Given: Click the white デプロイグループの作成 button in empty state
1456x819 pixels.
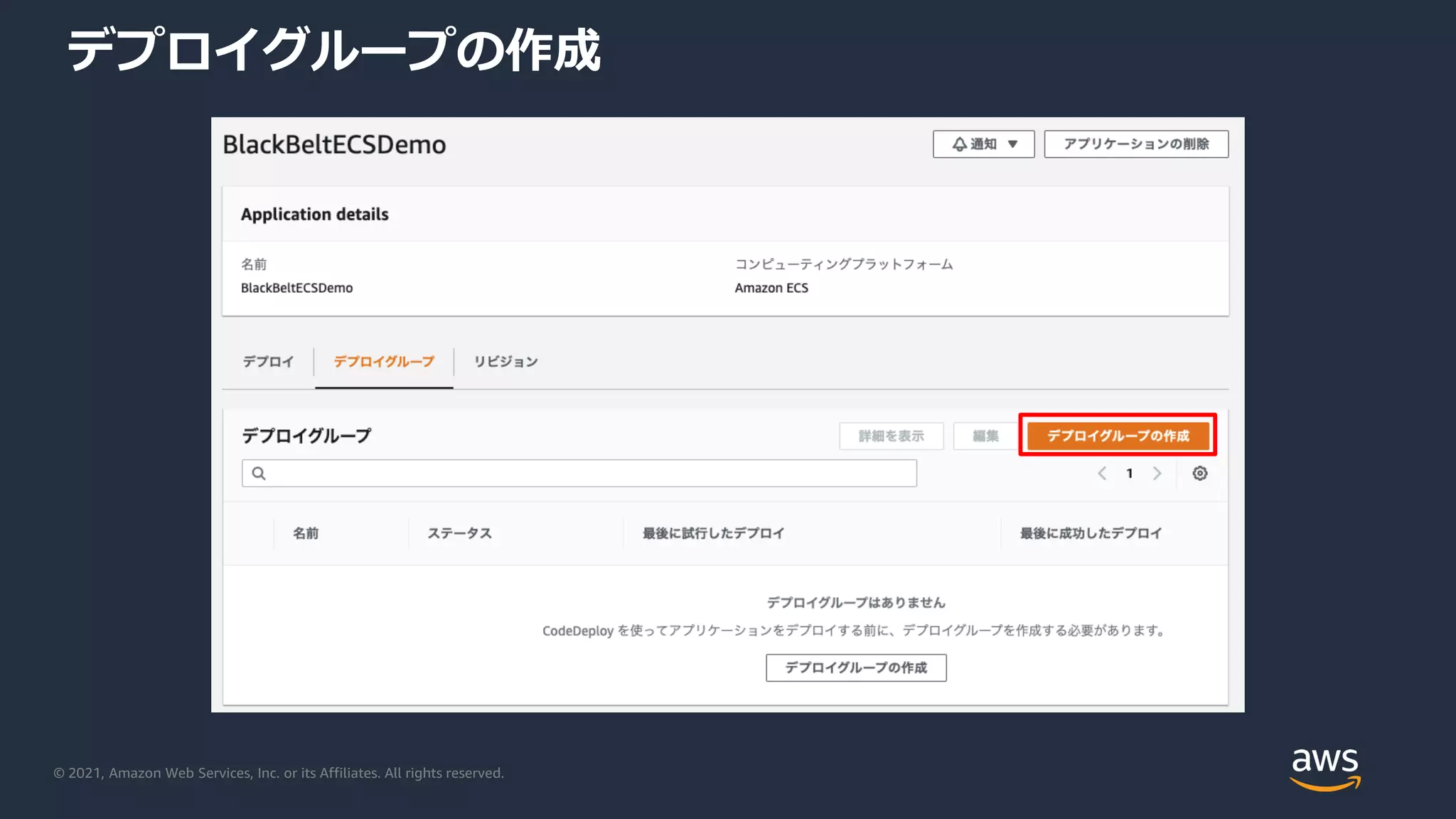Looking at the screenshot, I should [856, 668].
